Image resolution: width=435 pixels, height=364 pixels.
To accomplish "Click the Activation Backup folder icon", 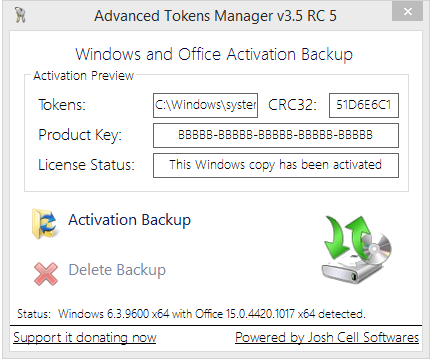I will pos(44,223).
